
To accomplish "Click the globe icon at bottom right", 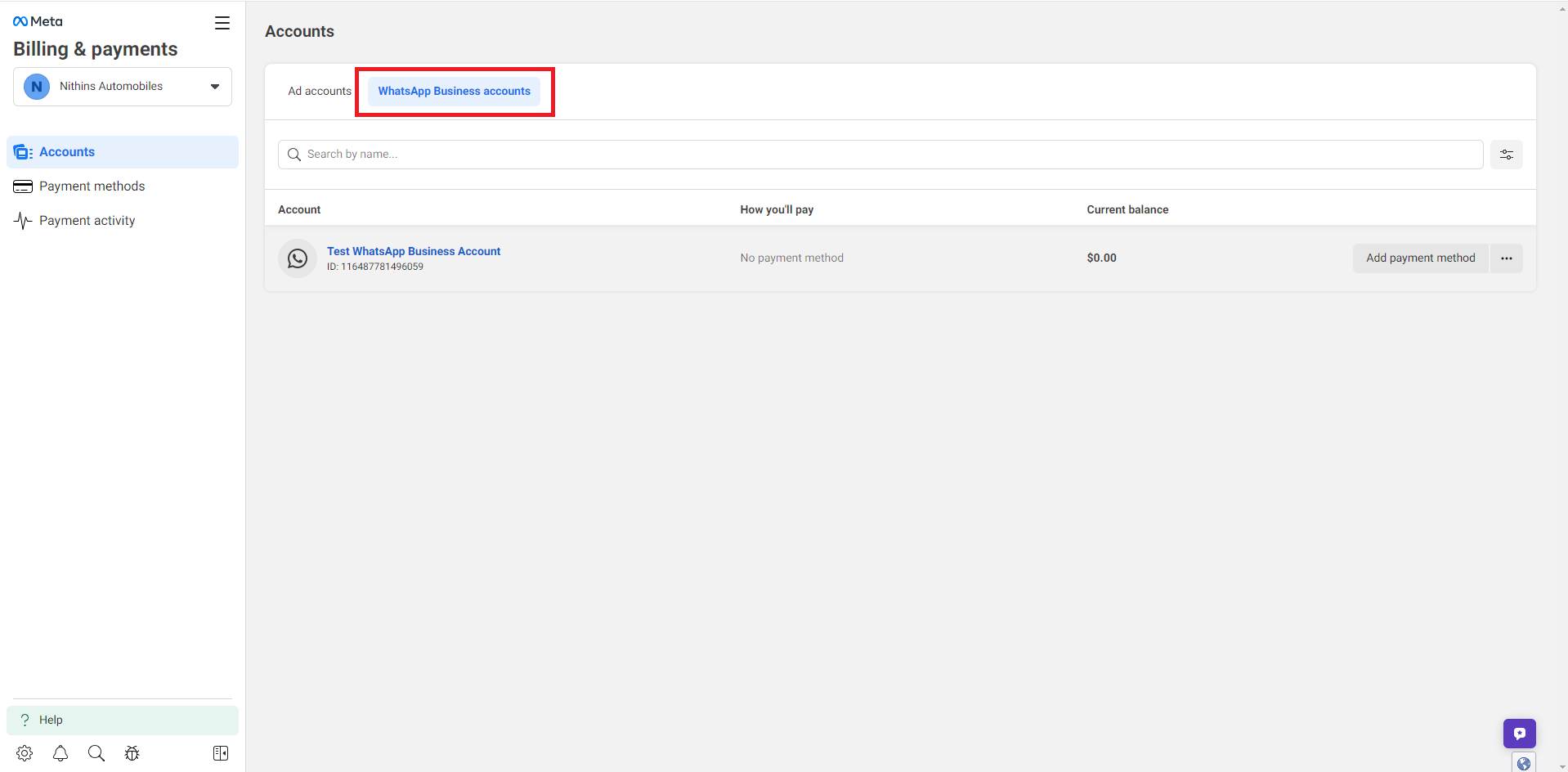I will pyautogui.click(x=1523, y=763).
